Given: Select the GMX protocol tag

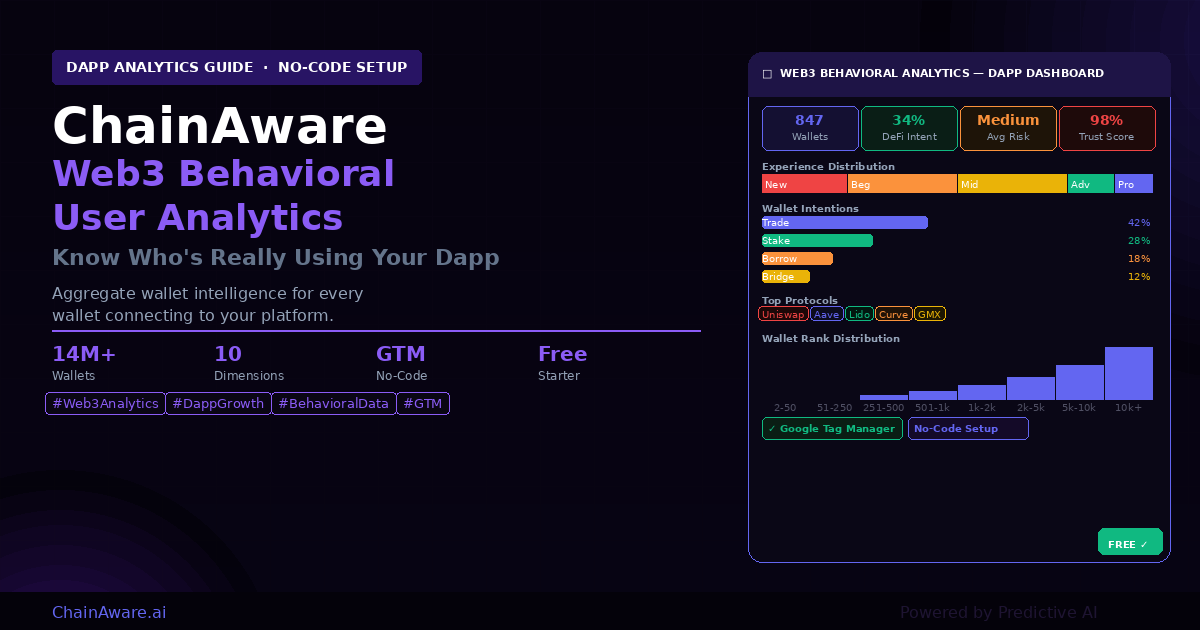Looking at the screenshot, I should [x=930, y=314].
